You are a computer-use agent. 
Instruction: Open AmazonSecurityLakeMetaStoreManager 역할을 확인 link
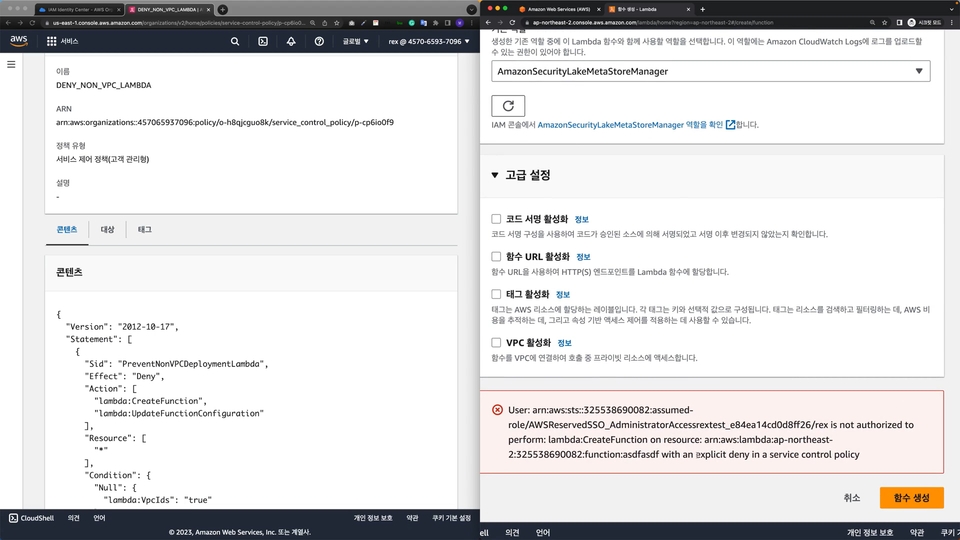pyautogui.click(x=630, y=124)
